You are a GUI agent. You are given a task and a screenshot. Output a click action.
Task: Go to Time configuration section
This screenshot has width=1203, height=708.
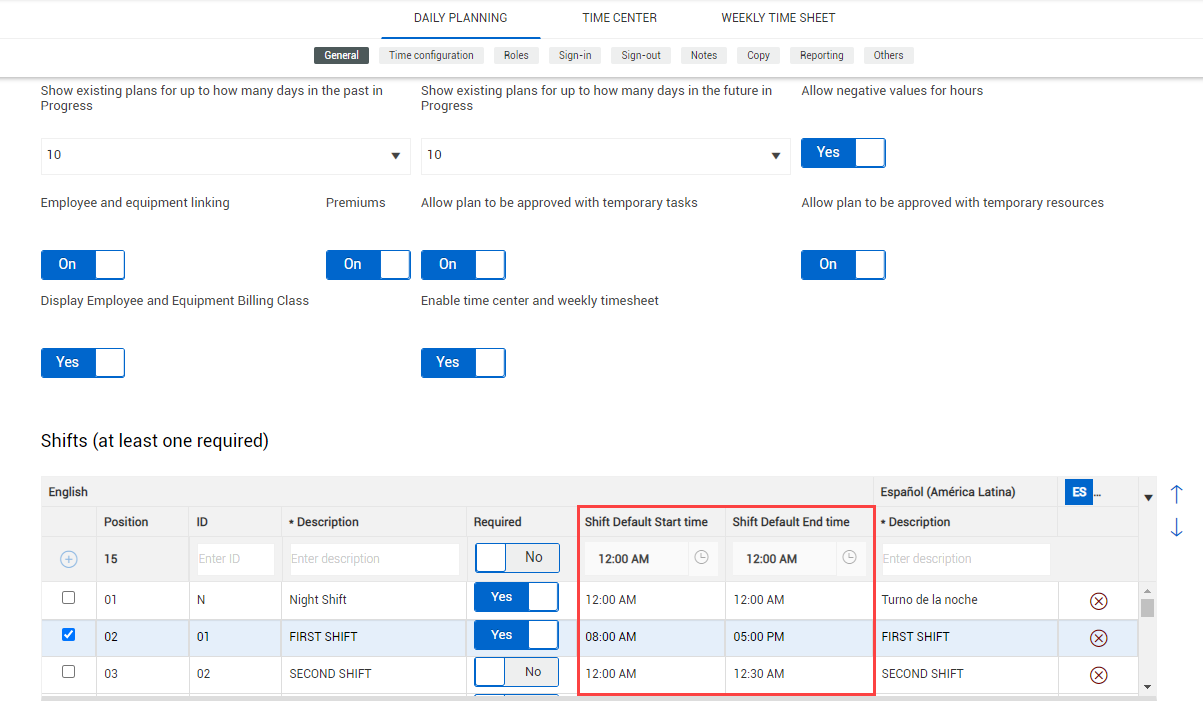(x=431, y=56)
